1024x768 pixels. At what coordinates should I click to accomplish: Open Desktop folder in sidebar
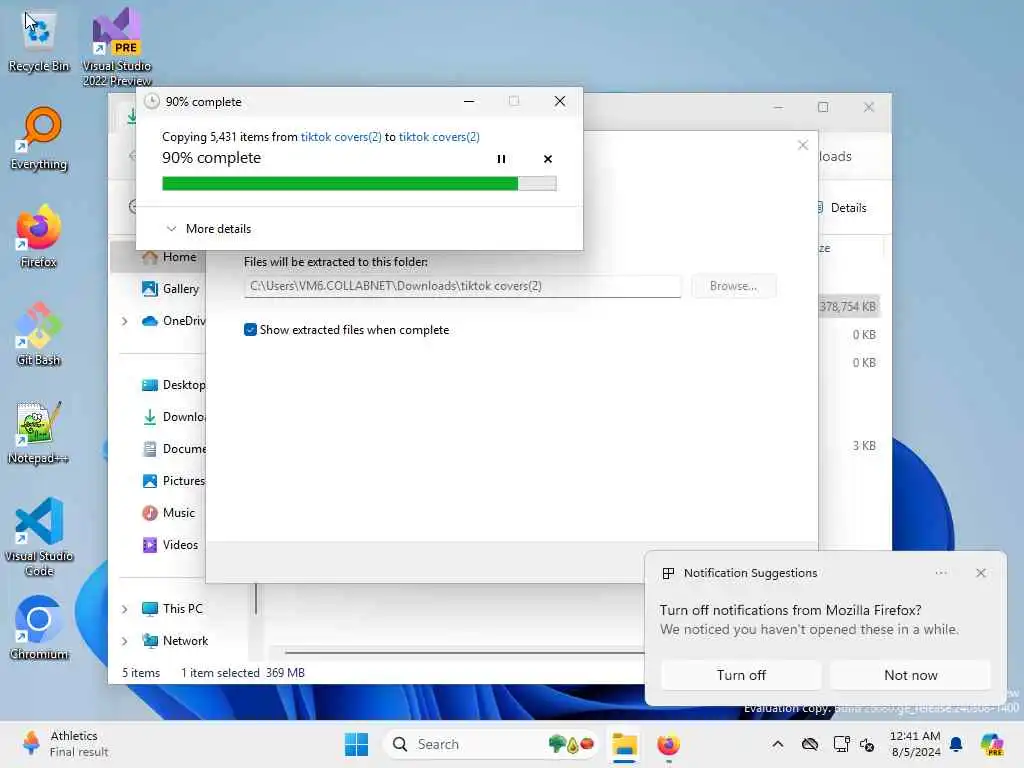pyautogui.click(x=174, y=385)
